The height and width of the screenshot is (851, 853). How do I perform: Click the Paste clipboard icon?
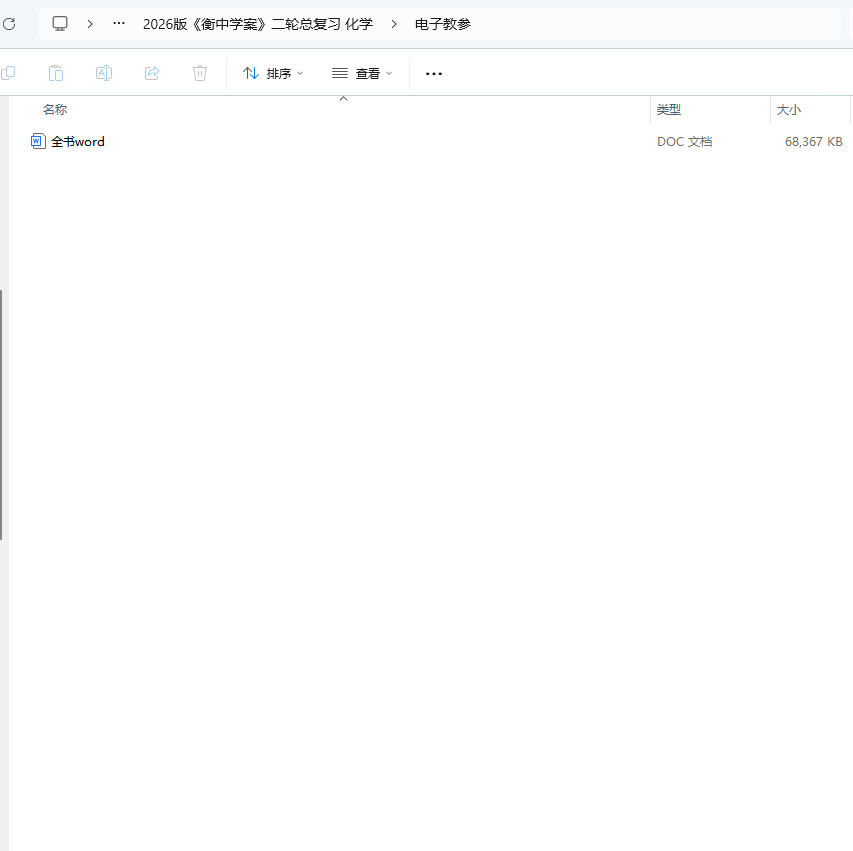[56, 73]
